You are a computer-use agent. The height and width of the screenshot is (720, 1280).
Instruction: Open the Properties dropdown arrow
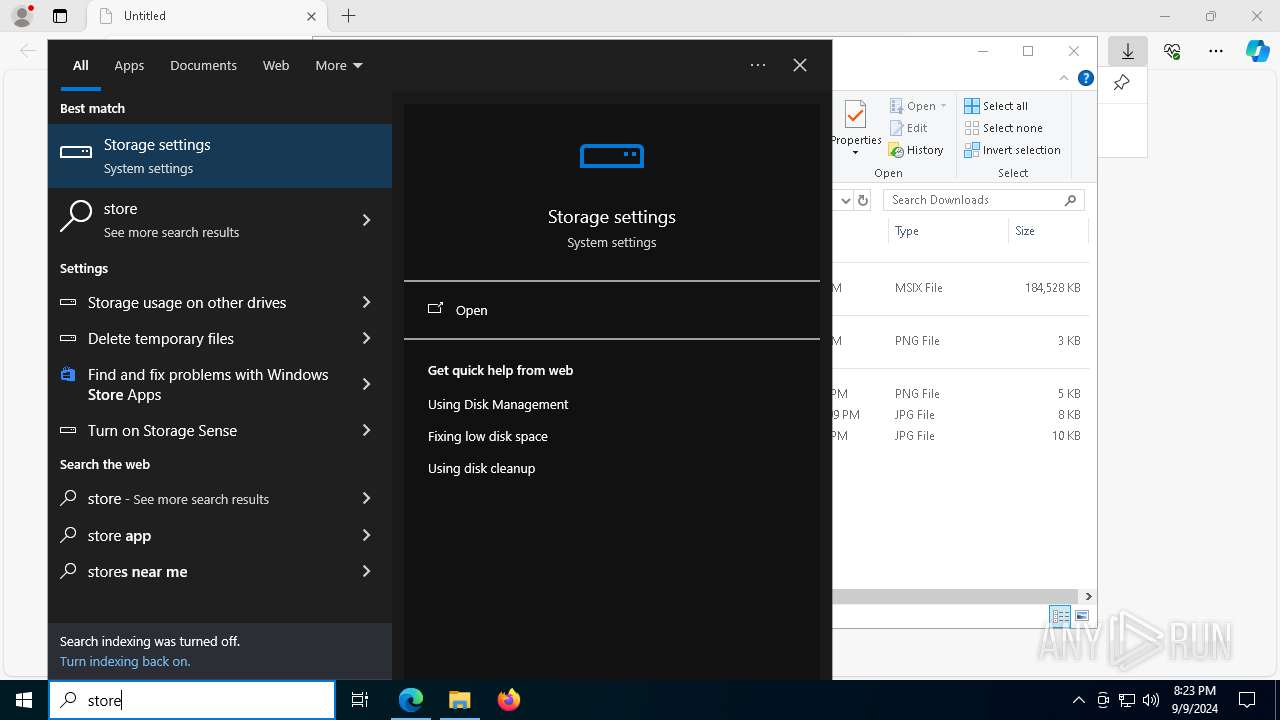point(855,153)
